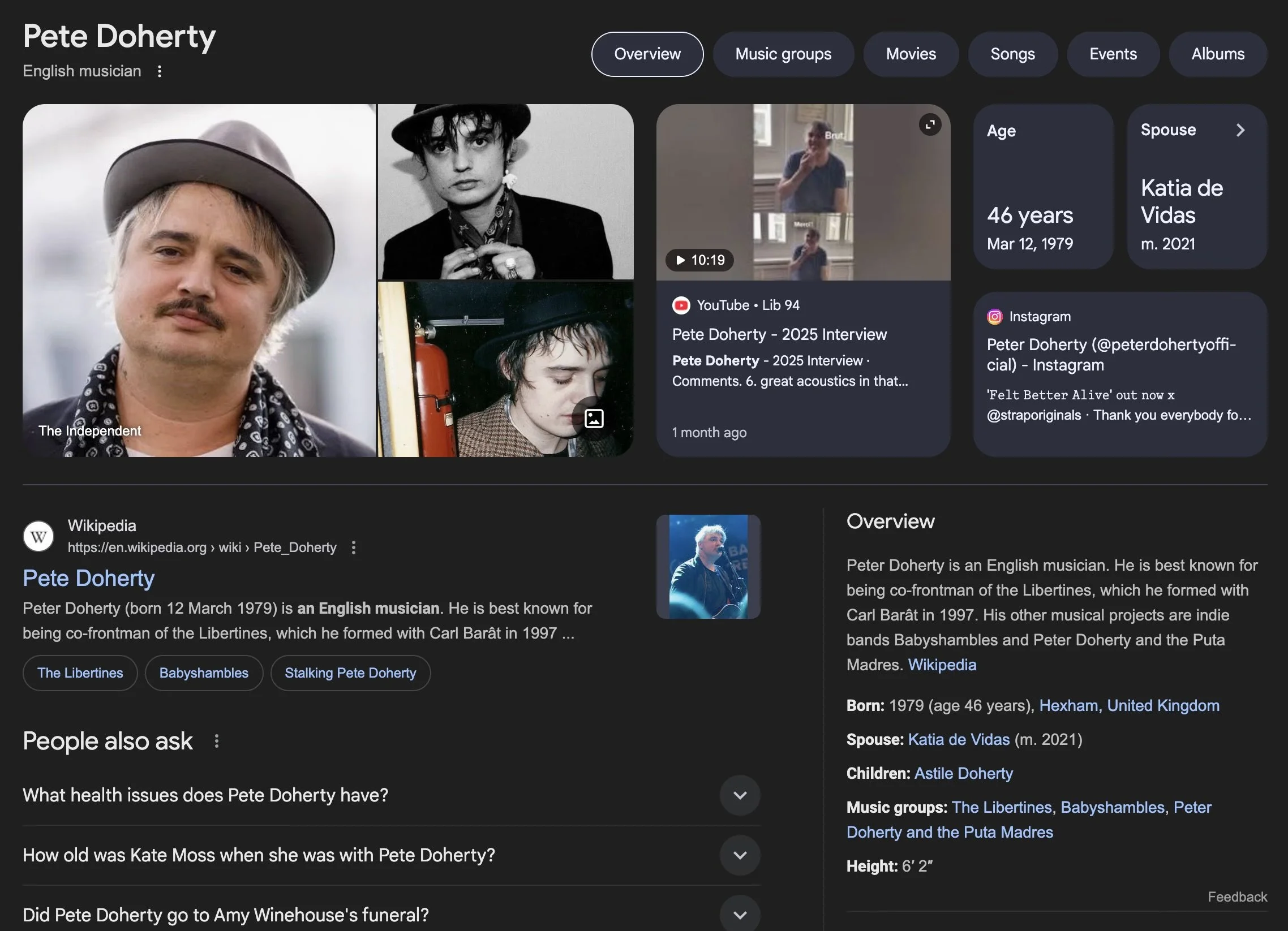The image size is (1288, 931).
Task: Open three-dot menu next to Wikipedia URL
Action: [x=353, y=548]
